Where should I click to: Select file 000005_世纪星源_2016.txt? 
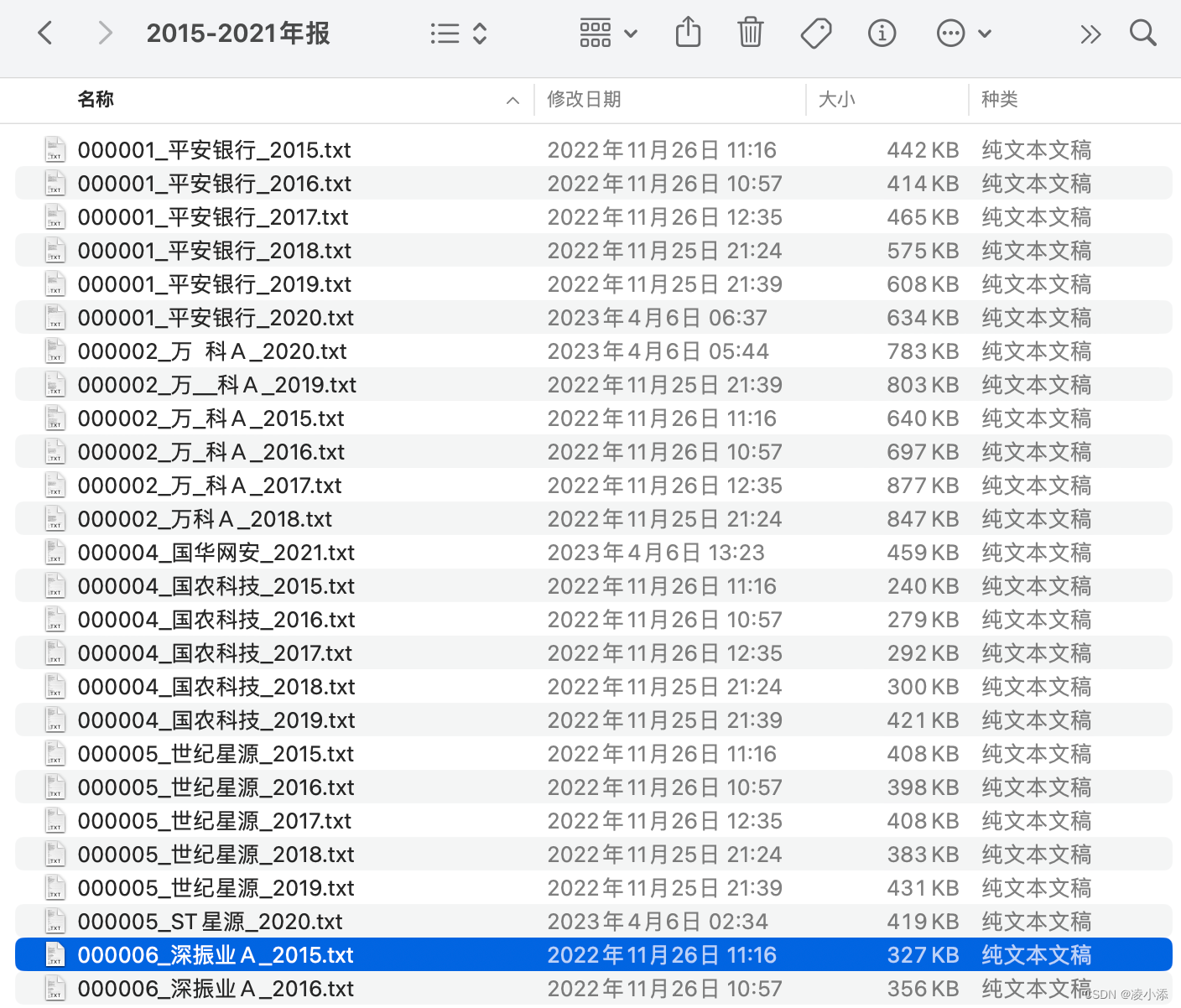click(x=594, y=787)
